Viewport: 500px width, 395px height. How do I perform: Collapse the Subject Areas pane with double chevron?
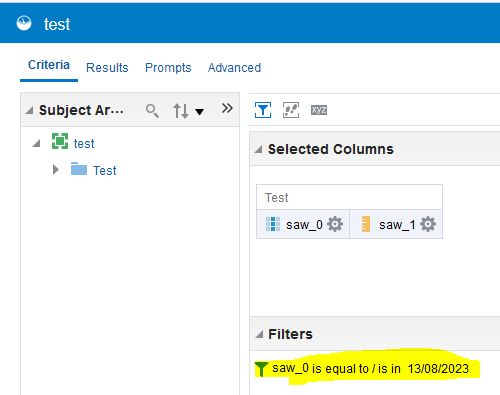tap(227, 108)
